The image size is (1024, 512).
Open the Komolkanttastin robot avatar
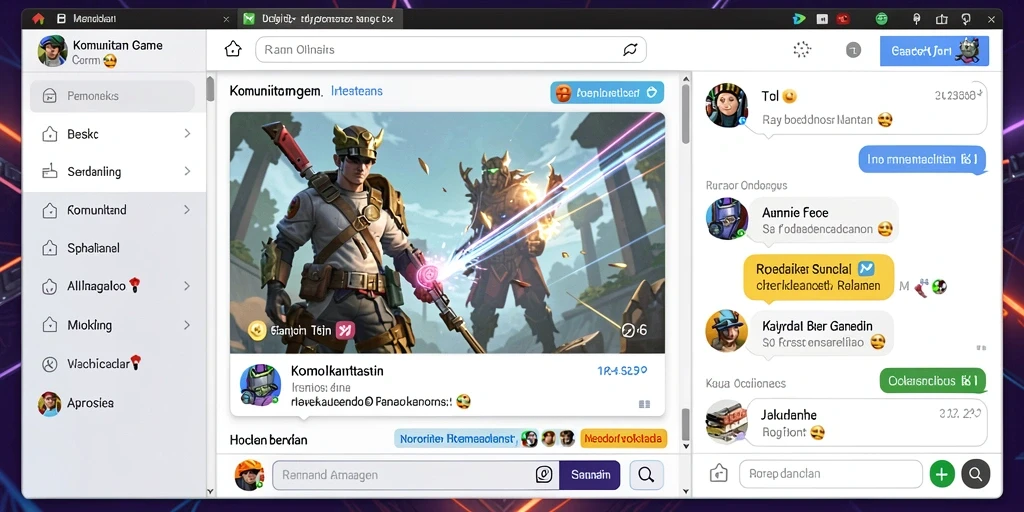[x=261, y=385]
